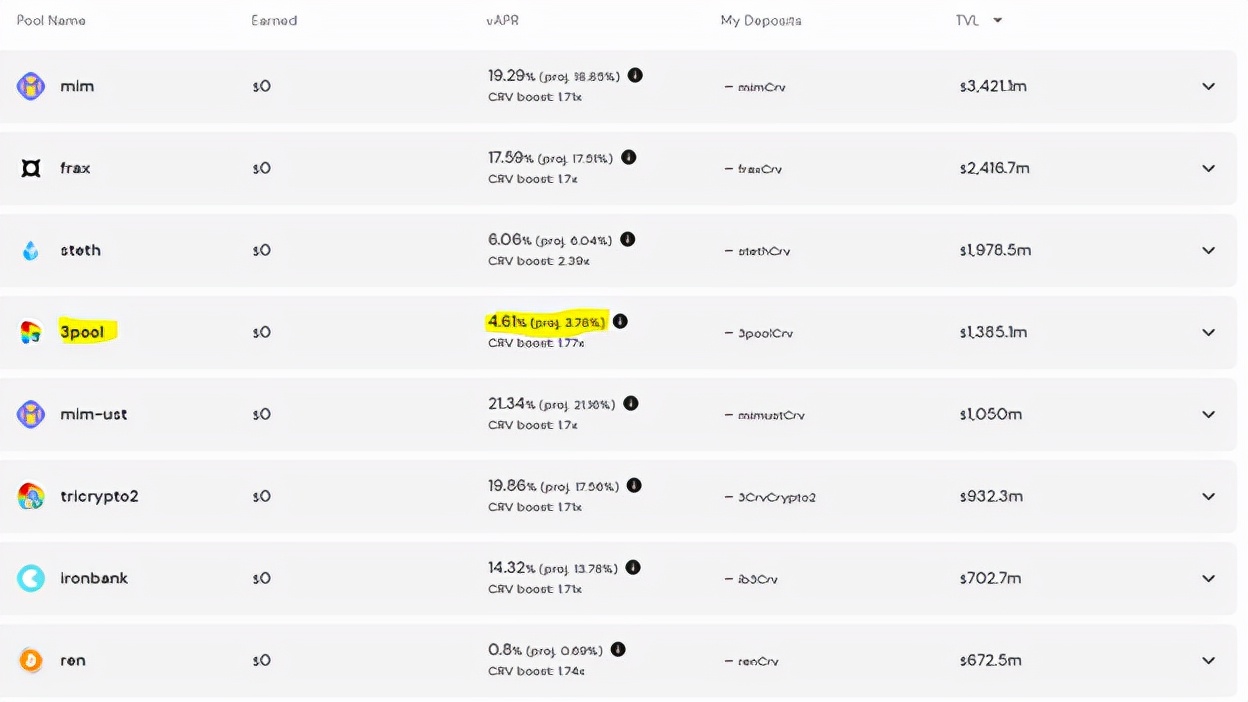
Task: Click the steth water drop icon
Action: point(31,250)
